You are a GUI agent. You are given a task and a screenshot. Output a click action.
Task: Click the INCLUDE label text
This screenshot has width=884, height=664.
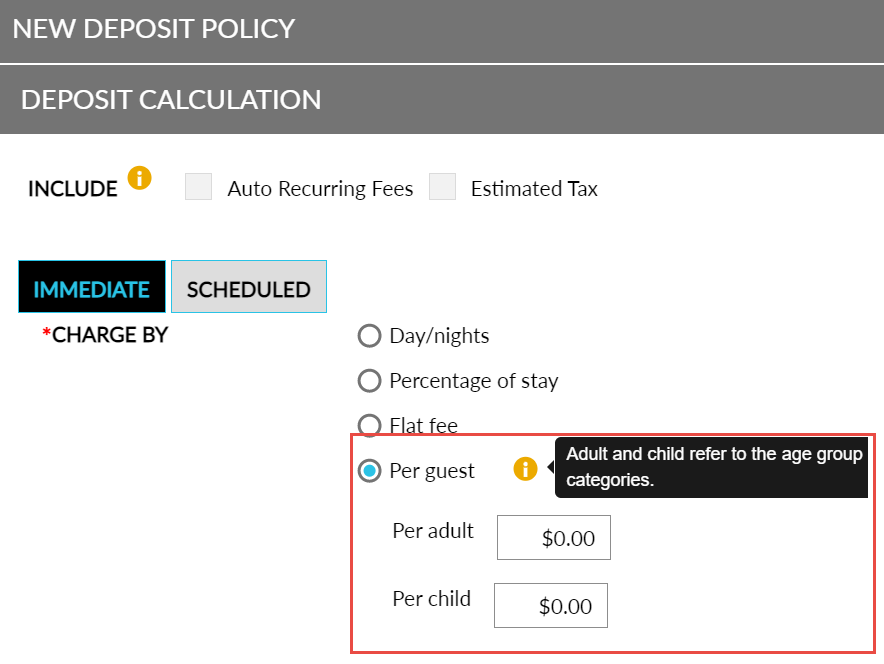coord(73,188)
